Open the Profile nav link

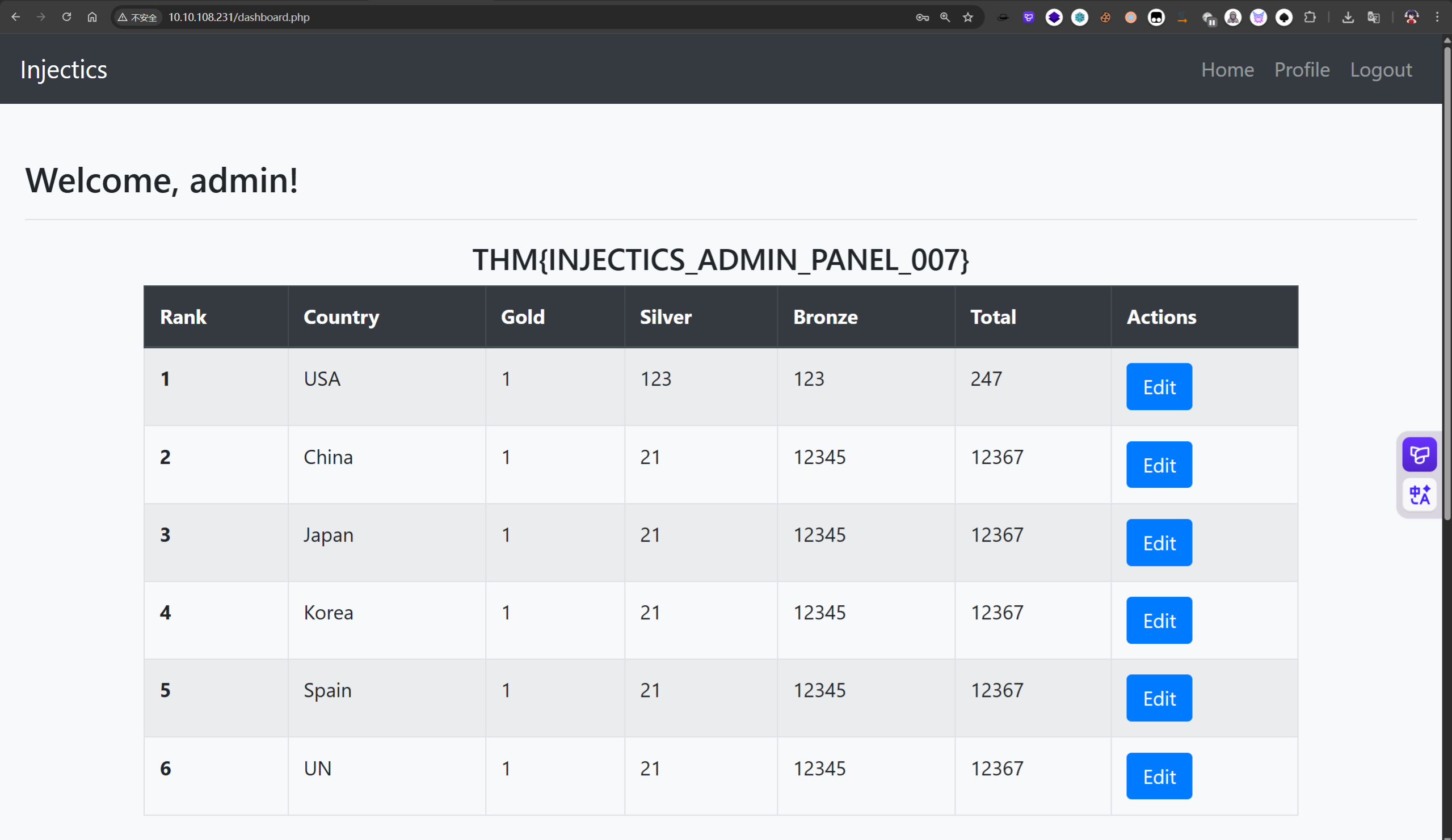pyautogui.click(x=1302, y=70)
